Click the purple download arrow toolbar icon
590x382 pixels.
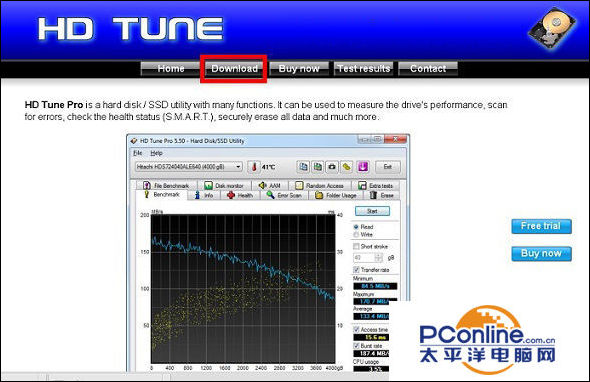363,167
